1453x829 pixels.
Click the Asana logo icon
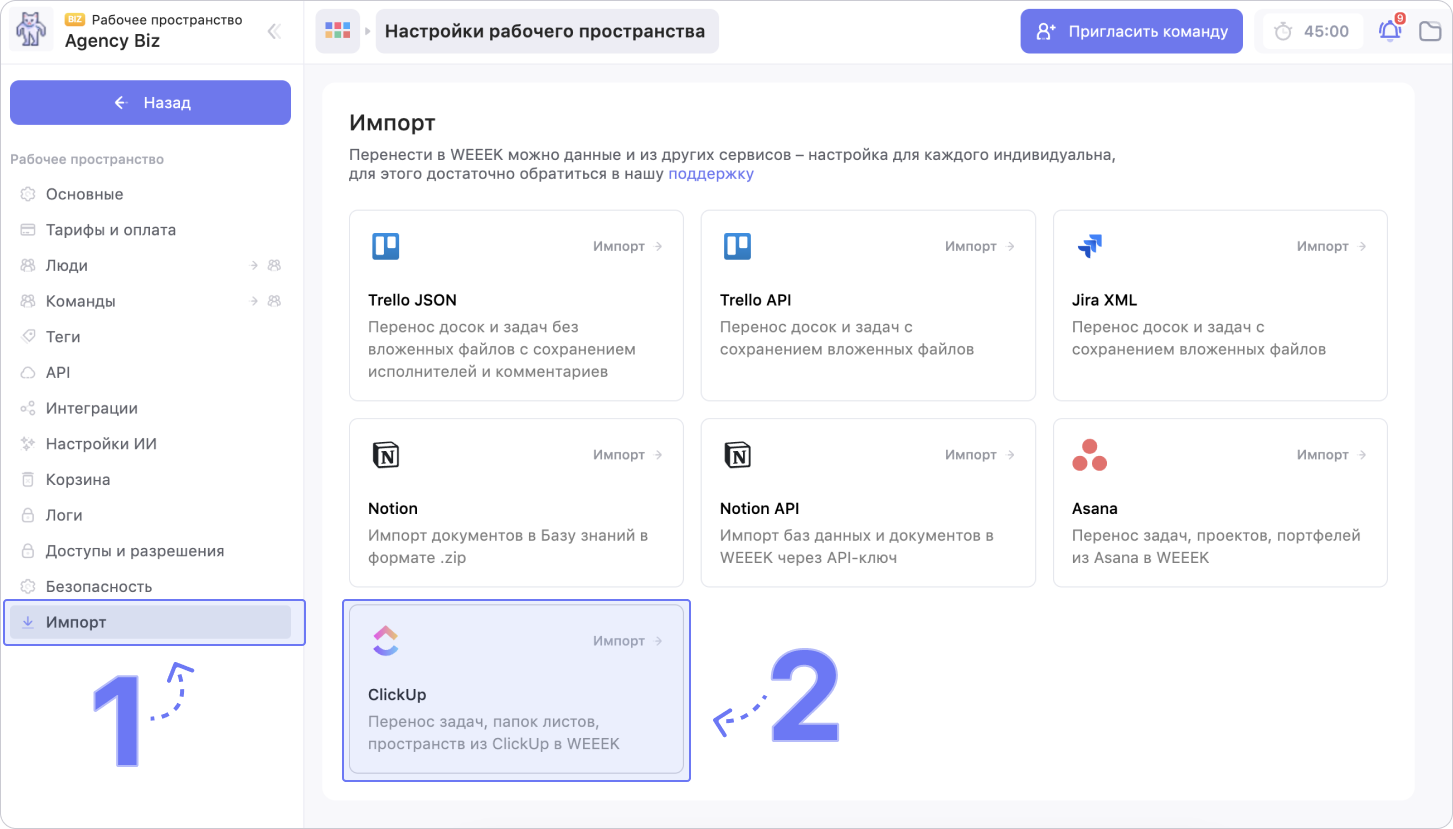tap(1089, 455)
